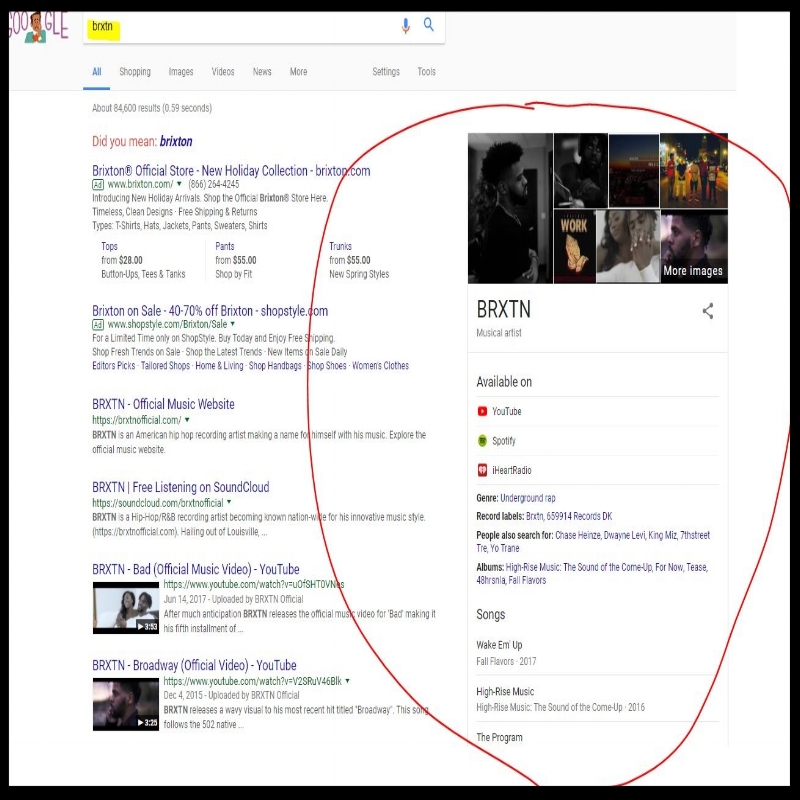800x800 pixels.
Task: Select the High-Rise Music song row
Action: click(597, 699)
